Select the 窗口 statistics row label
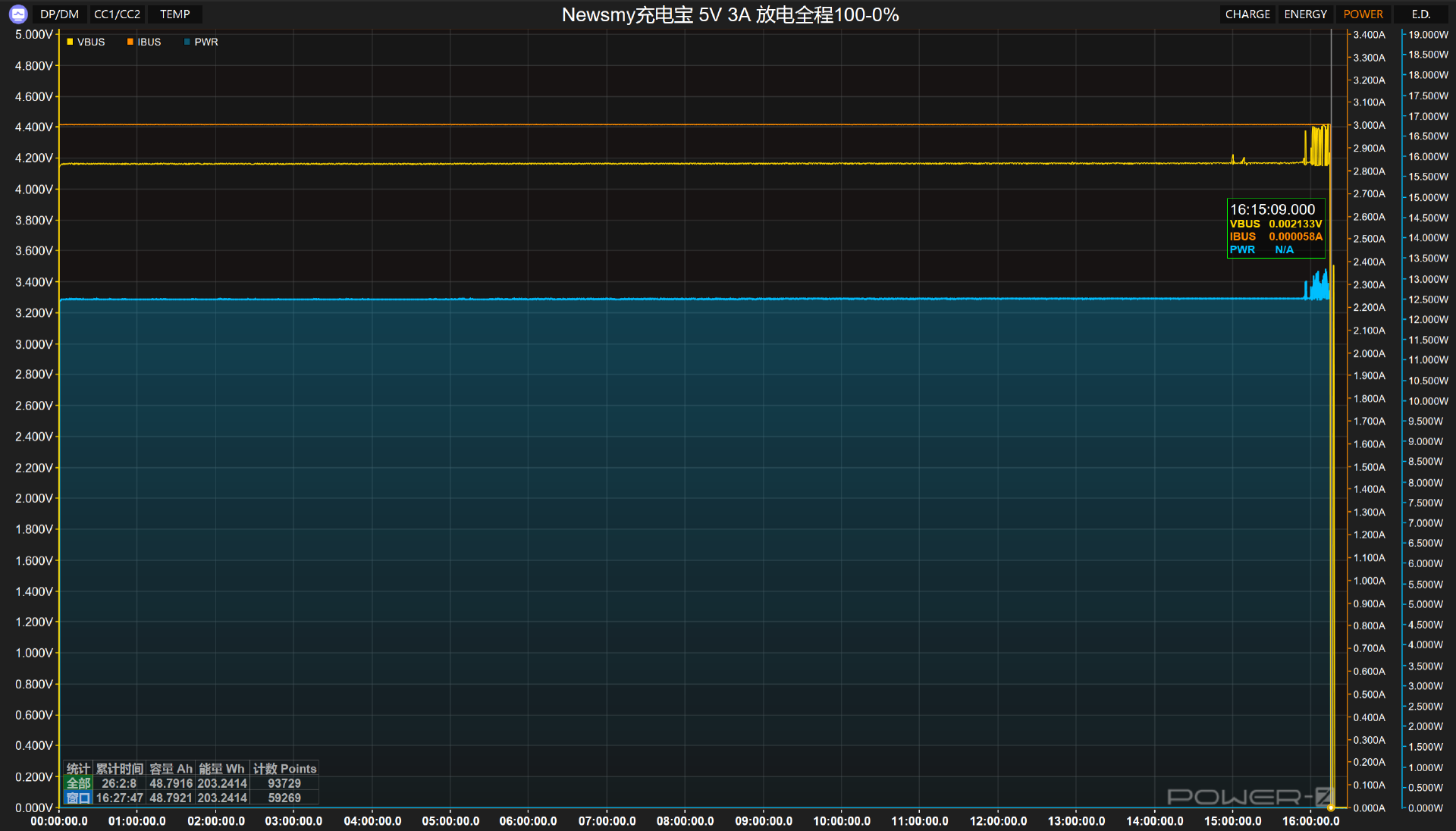Image resolution: width=1456 pixels, height=831 pixels. [x=78, y=798]
